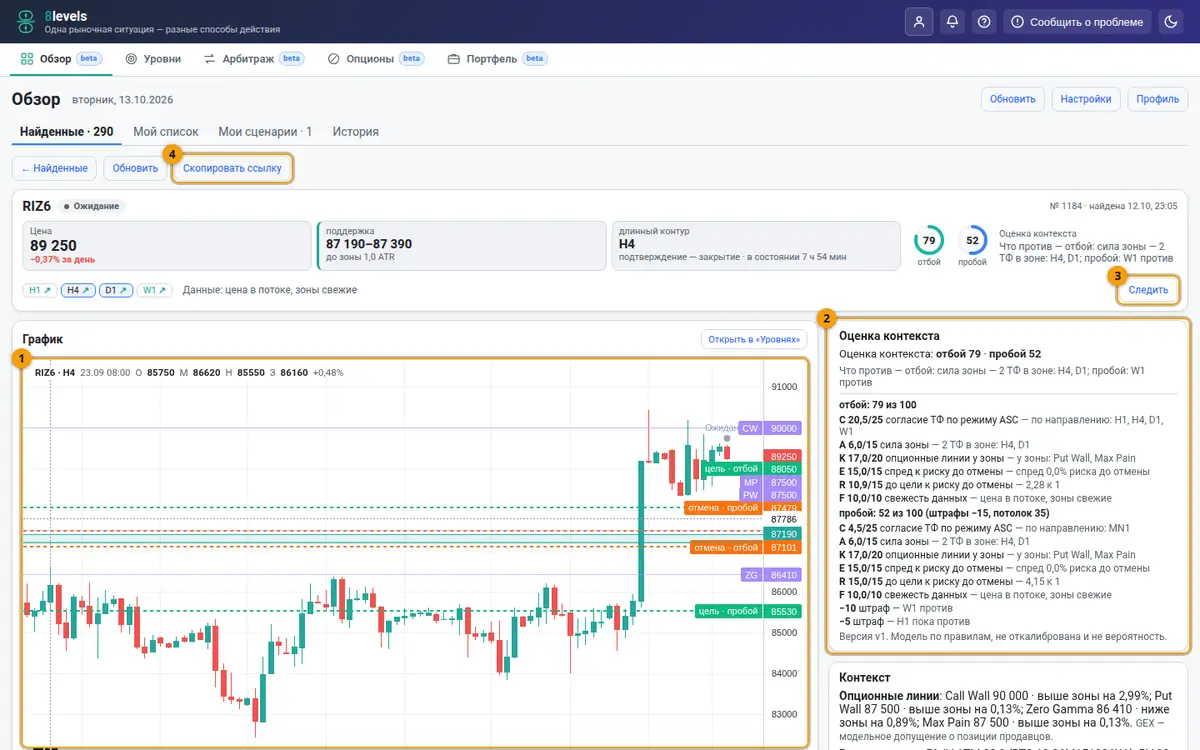This screenshot has height=750, width=1200.
Task: Open the help question-mark icon
Action: (x=985, y=22)
